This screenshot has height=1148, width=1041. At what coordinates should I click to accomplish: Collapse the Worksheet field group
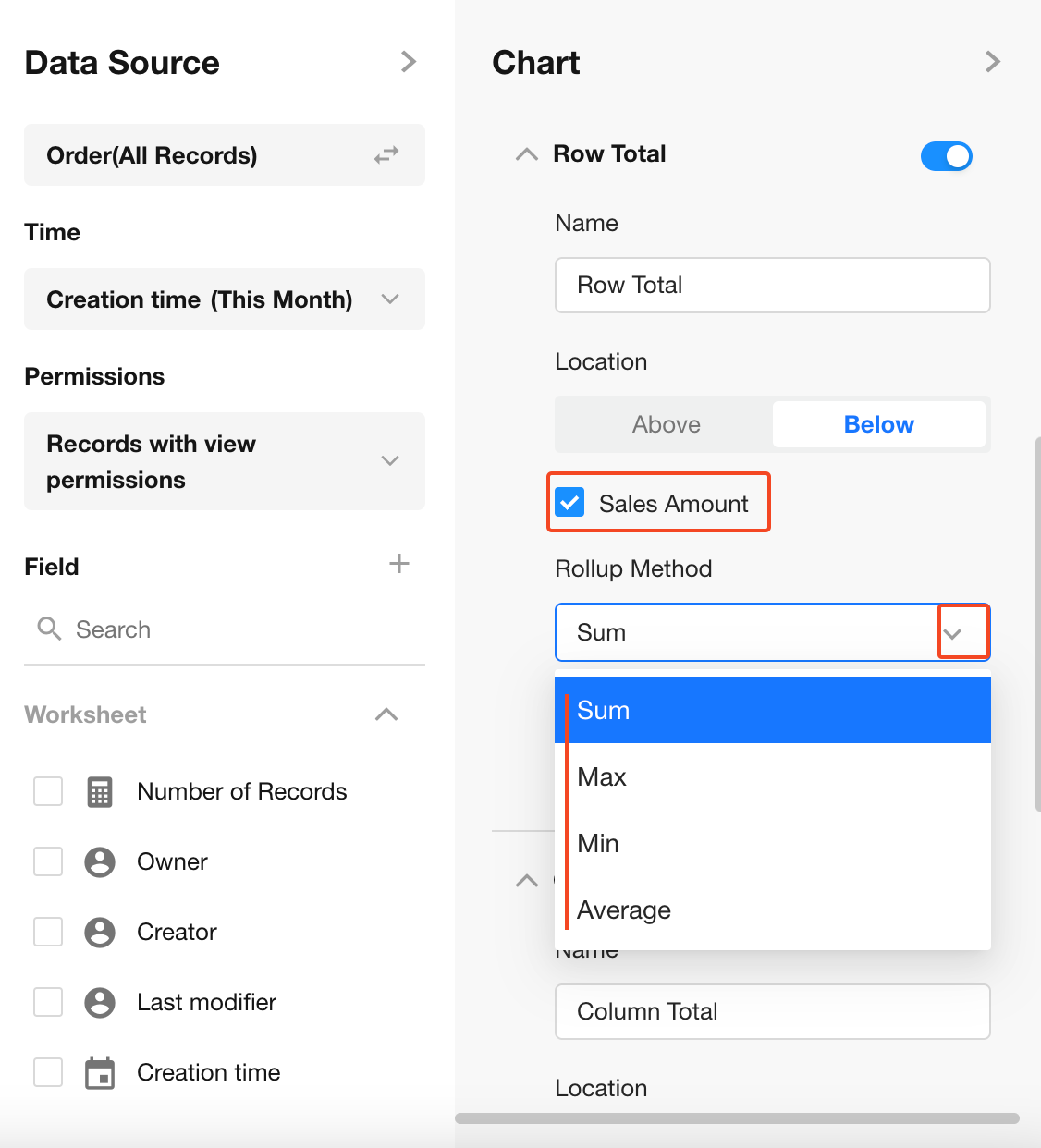pos(386,714)
